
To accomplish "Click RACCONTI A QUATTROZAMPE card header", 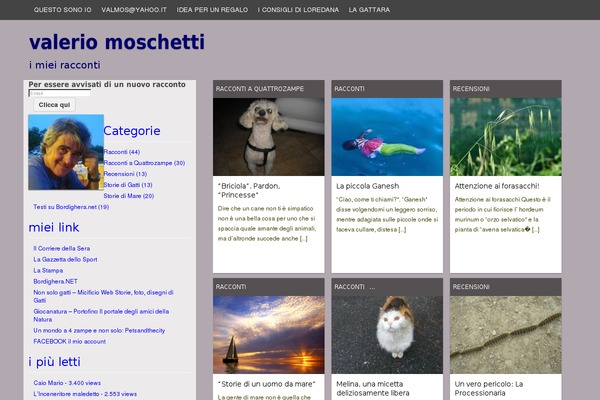I will click(x=260, y=89).
